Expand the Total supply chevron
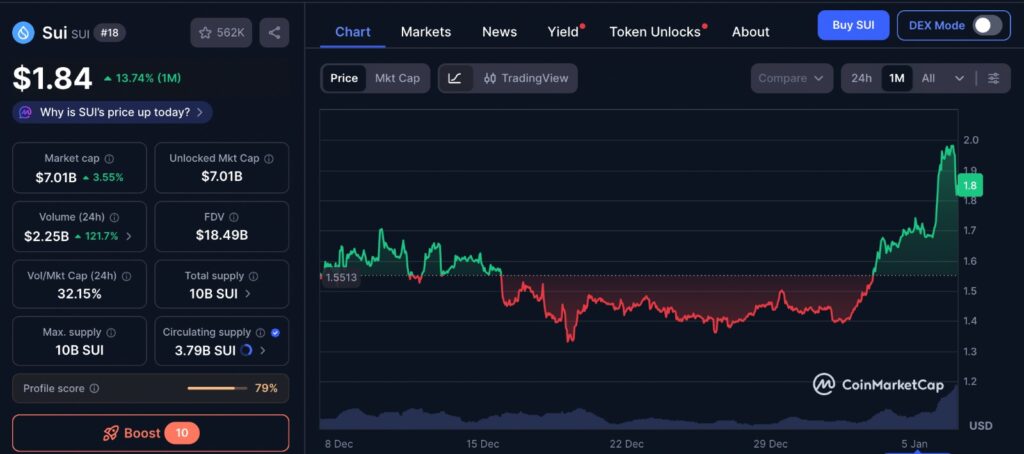1024x454 pixels. (248, 294)
